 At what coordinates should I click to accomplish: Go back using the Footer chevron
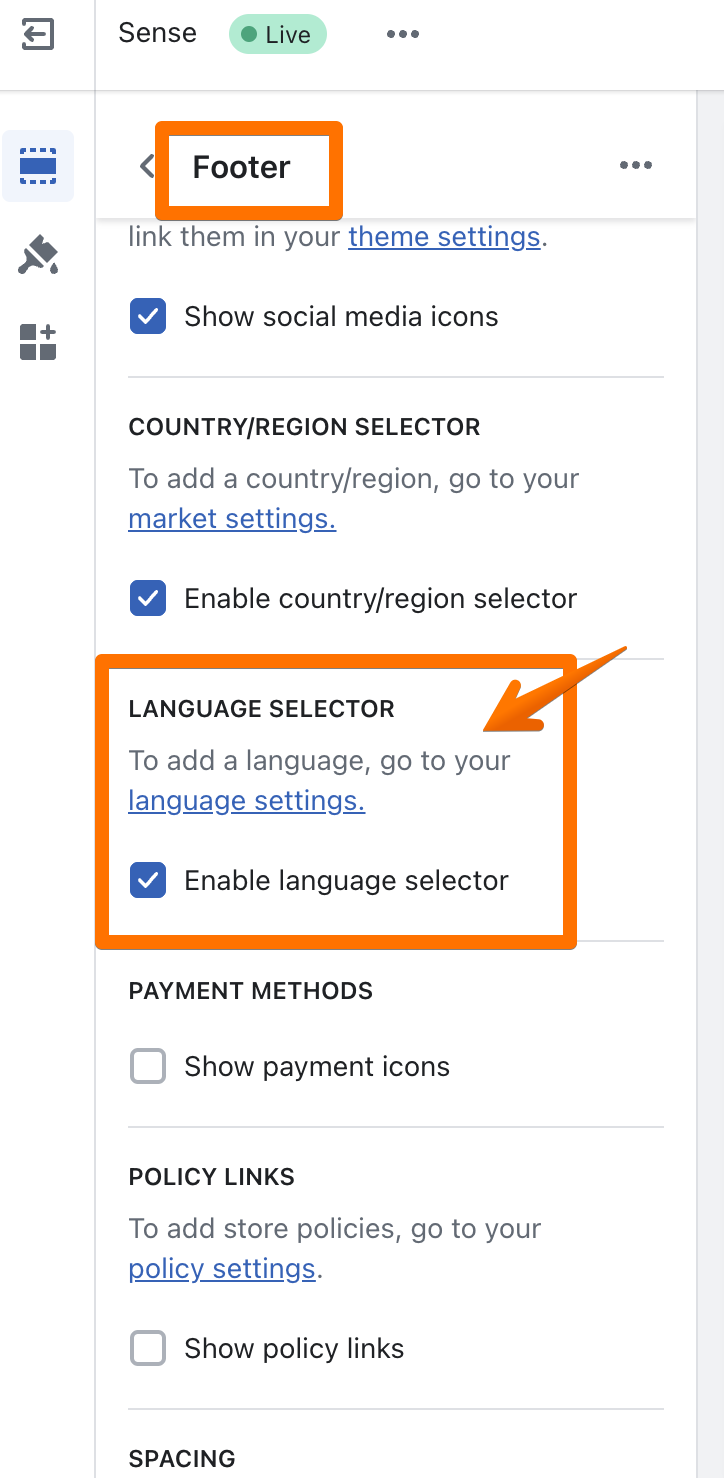tap(147, 166)
